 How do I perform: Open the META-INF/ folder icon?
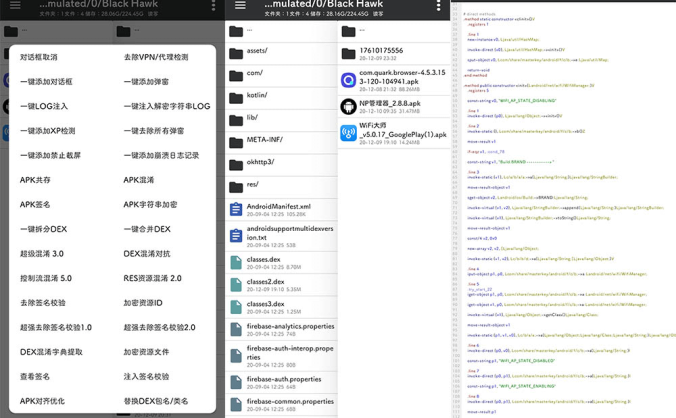(236, 143)
